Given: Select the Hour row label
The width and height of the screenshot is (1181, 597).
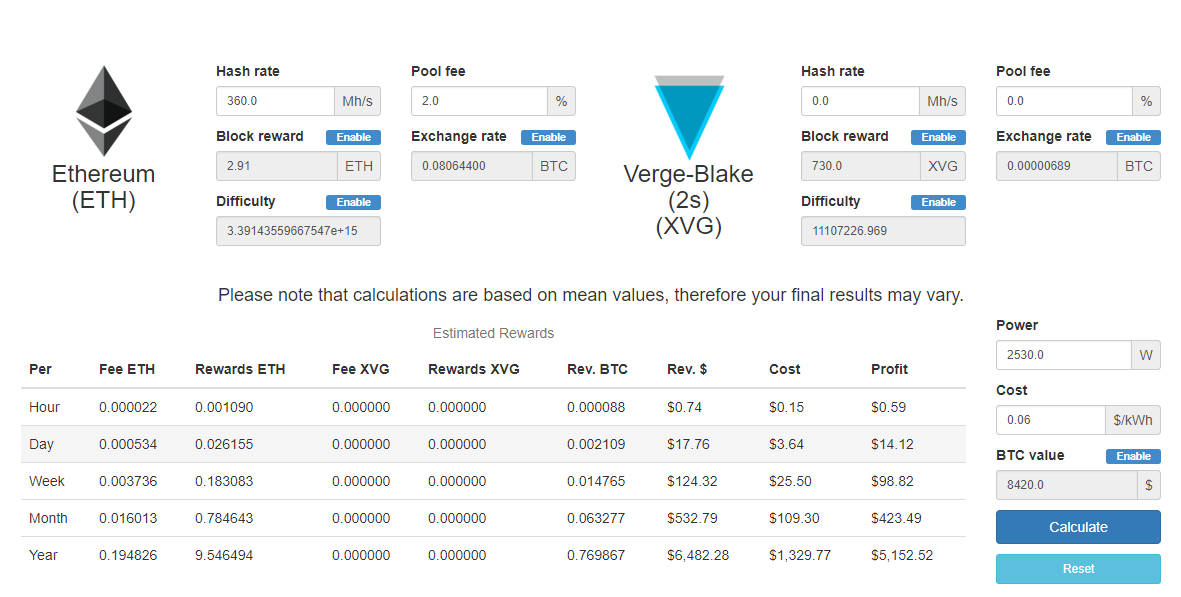Looking at the screenshot, I should tap(44, 407).
